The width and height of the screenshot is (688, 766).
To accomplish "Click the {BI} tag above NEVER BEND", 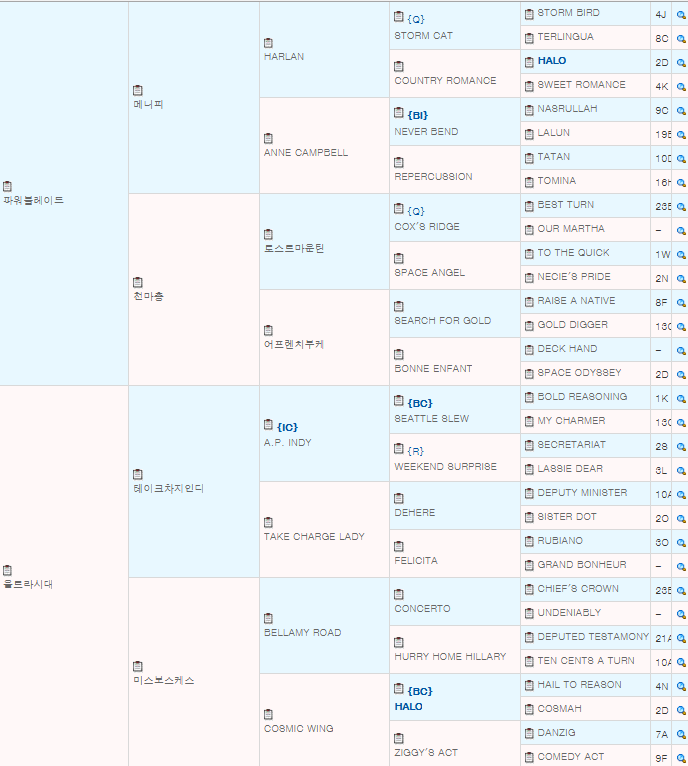I will [x=417, y=115].
